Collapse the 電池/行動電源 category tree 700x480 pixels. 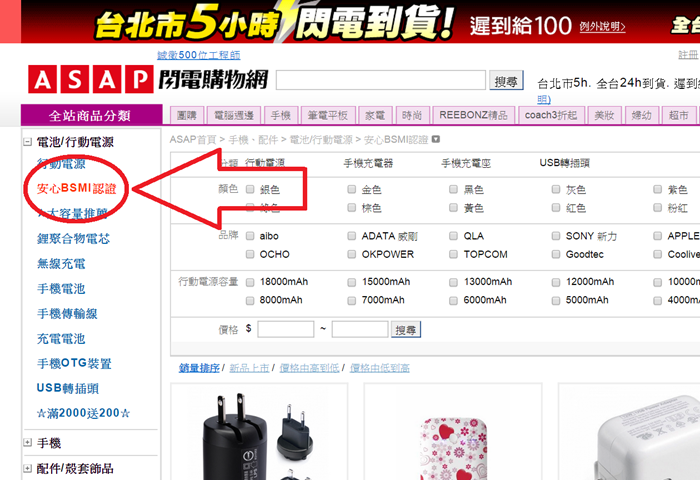pos(28,143)
